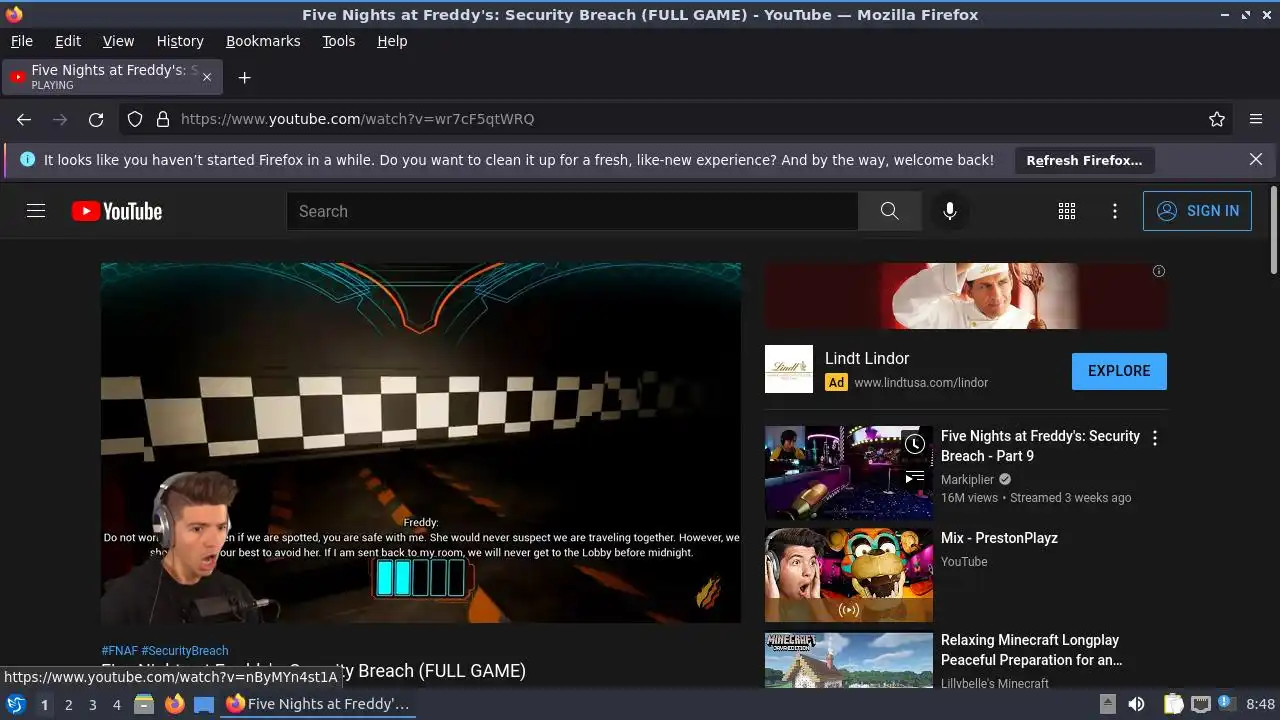Click the volume speaker tray icon
This screenshot has height=720, width=1280.
pos(1136,704)
